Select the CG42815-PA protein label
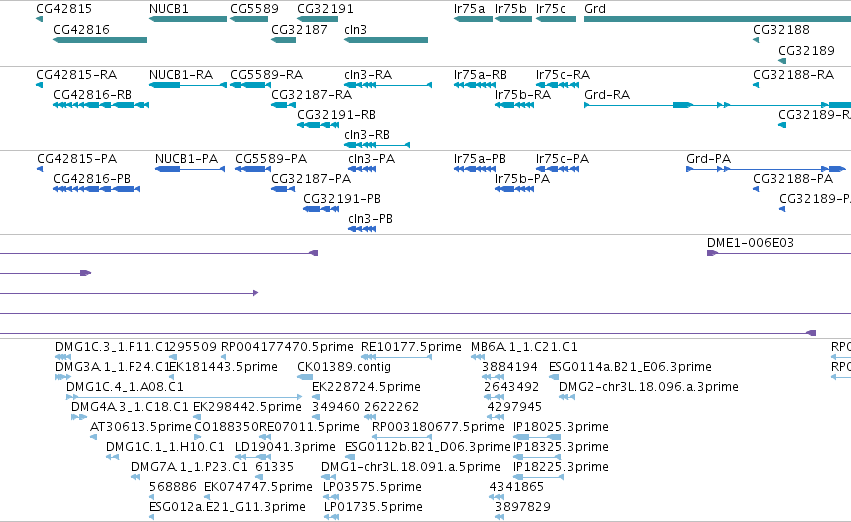The image size is (851, 522). point(77,158)
